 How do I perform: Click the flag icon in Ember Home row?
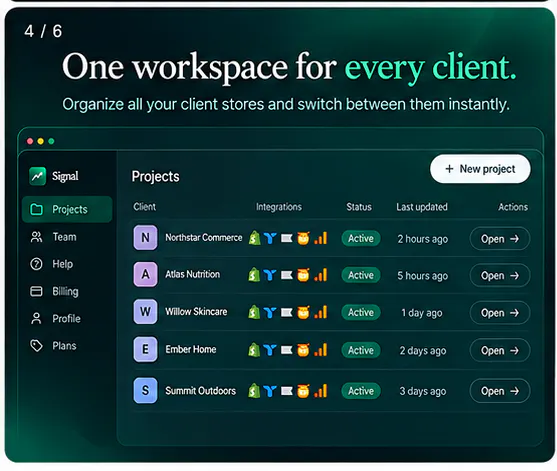click(x=287, y=350)
